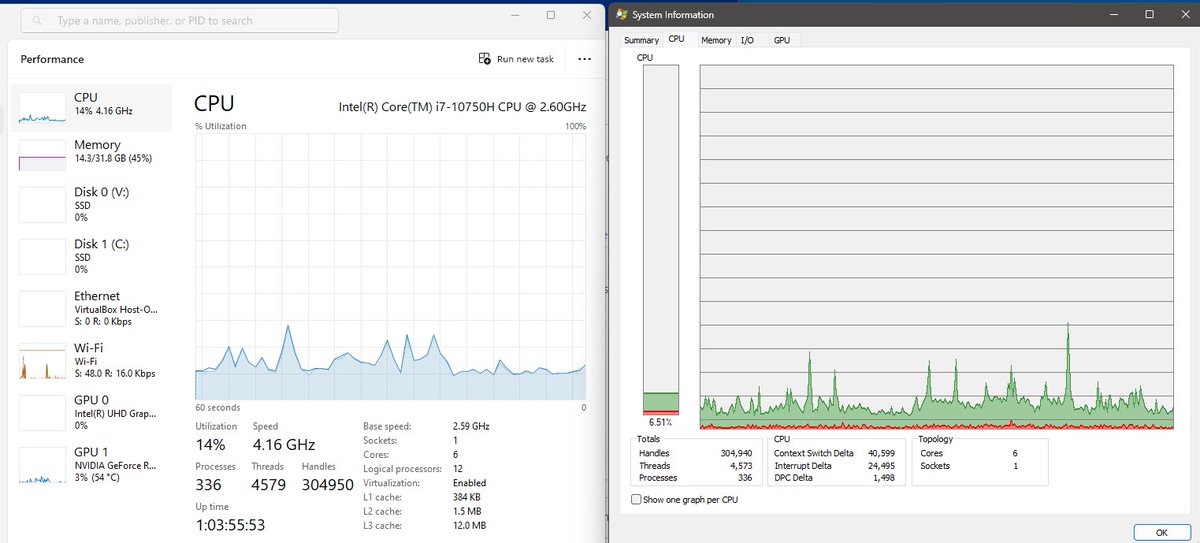Click the Intel Core i7-10750H processor name
Screen dimensions: 1200x543
pyautogui.click(x=463, y=106)
